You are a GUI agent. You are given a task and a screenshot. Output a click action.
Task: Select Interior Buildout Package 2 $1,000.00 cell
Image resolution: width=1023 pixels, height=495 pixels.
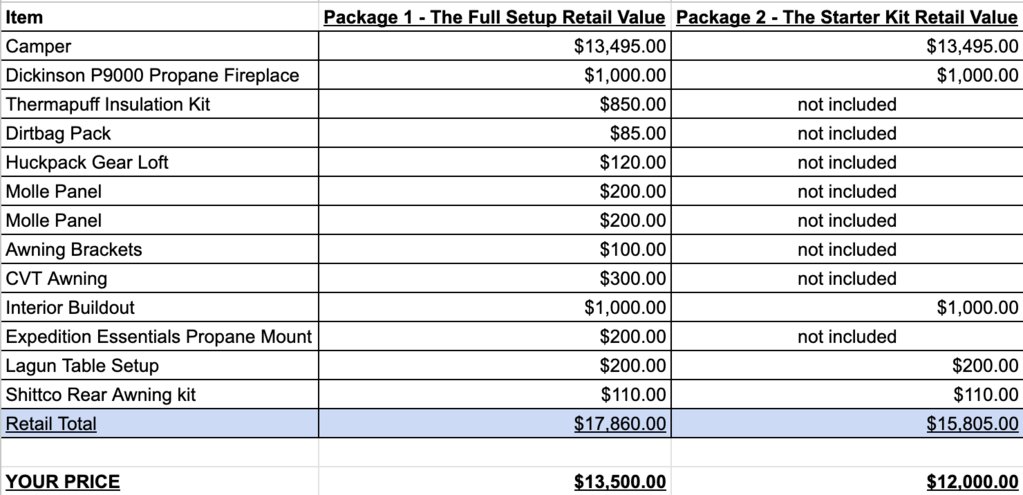point(847,307)
